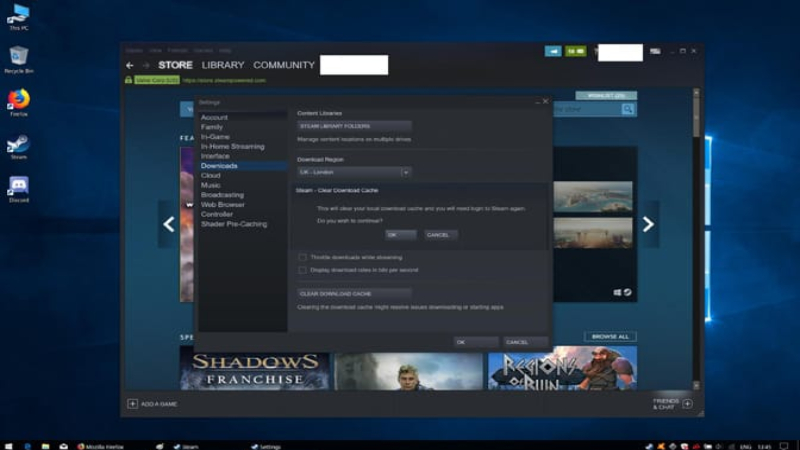Confirm clearing download cache with OK

(x=401, y=235)
